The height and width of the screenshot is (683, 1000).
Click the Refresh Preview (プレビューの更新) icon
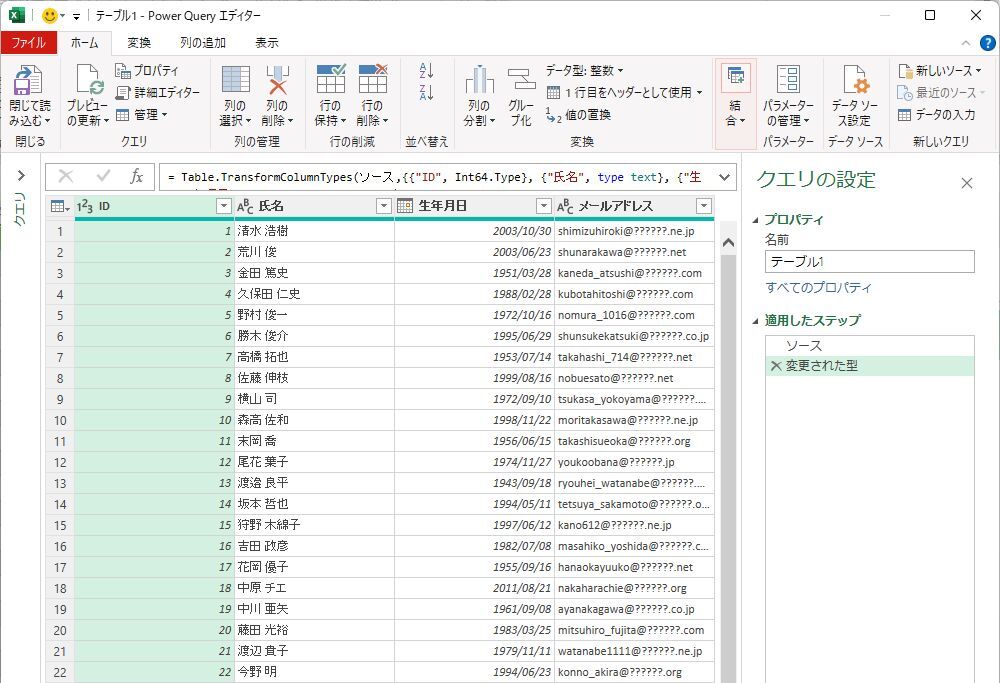click(x=89, y=80)
